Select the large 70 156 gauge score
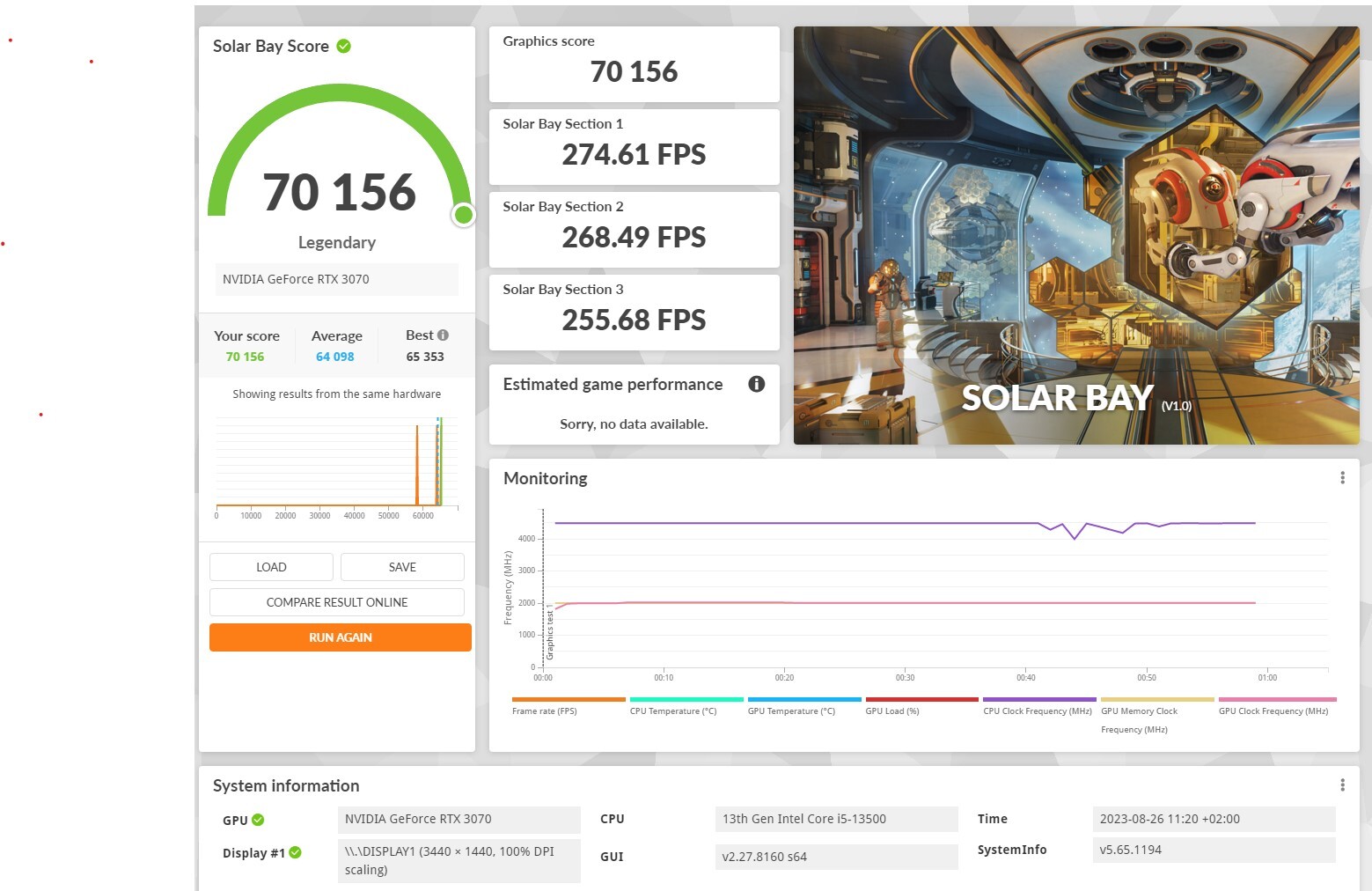 339,192
